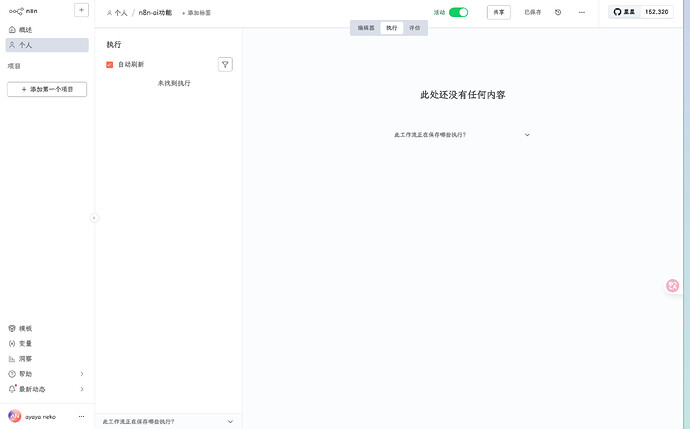The height and width of the screenshot is (429, 690).
Task: Open 变量 variables page
Action: point(47,343)
